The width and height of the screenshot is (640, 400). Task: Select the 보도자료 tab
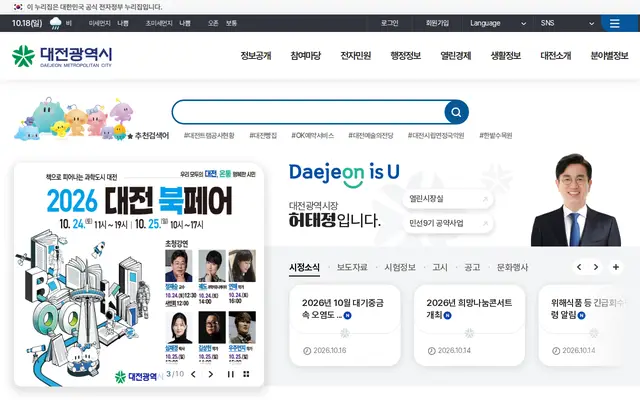pos(352,268)
